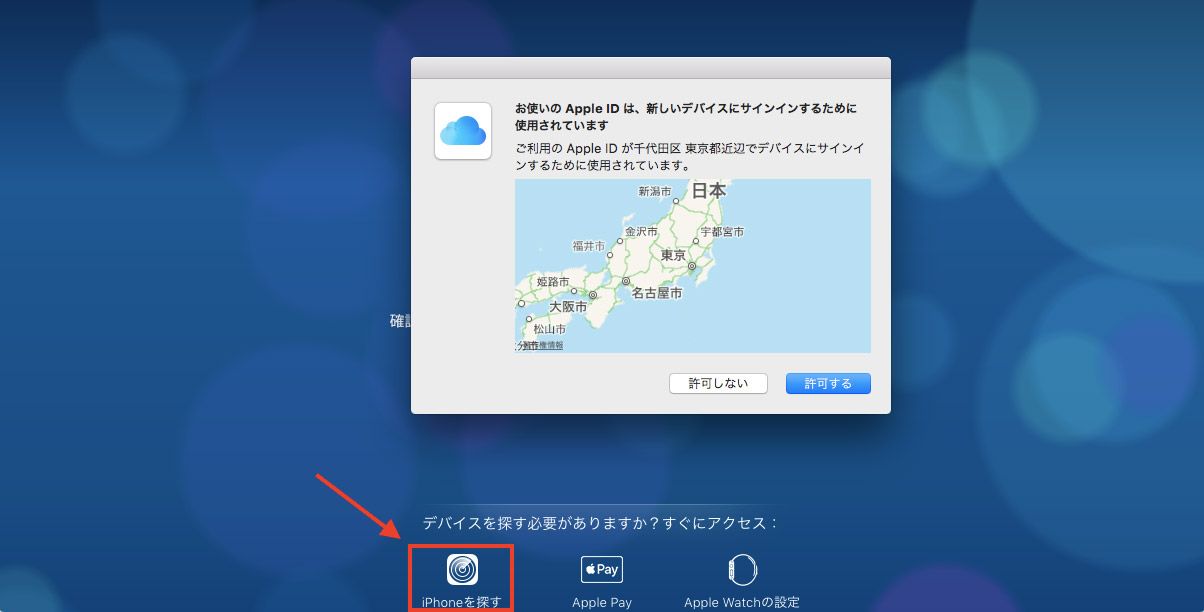The image size is (1204, 612).
Task: Open Find My iPhone (iPhoneを探す) icon
Action: coord(462,569)
